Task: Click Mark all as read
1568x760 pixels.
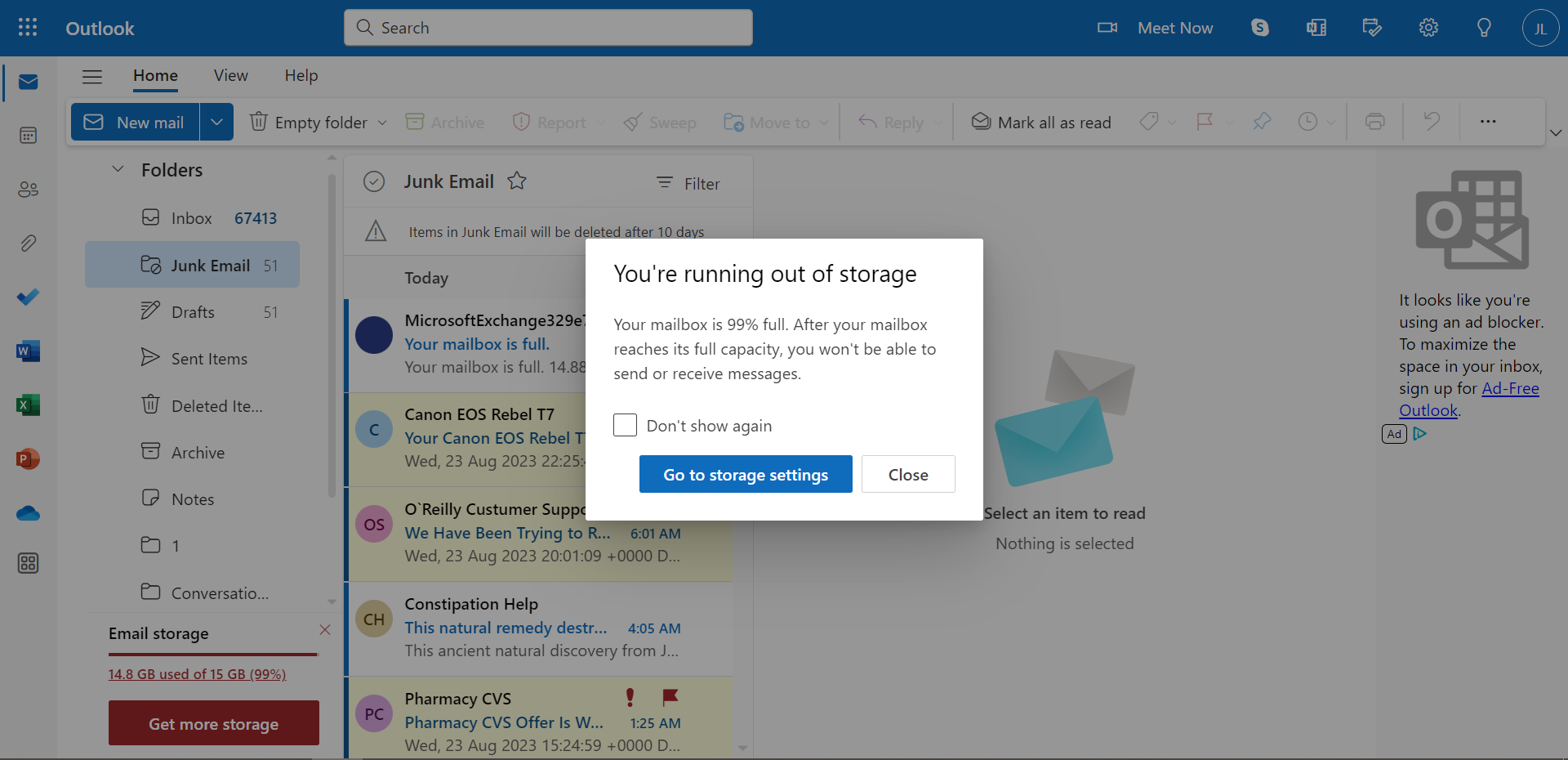Action: click(x=1041, y=123)
